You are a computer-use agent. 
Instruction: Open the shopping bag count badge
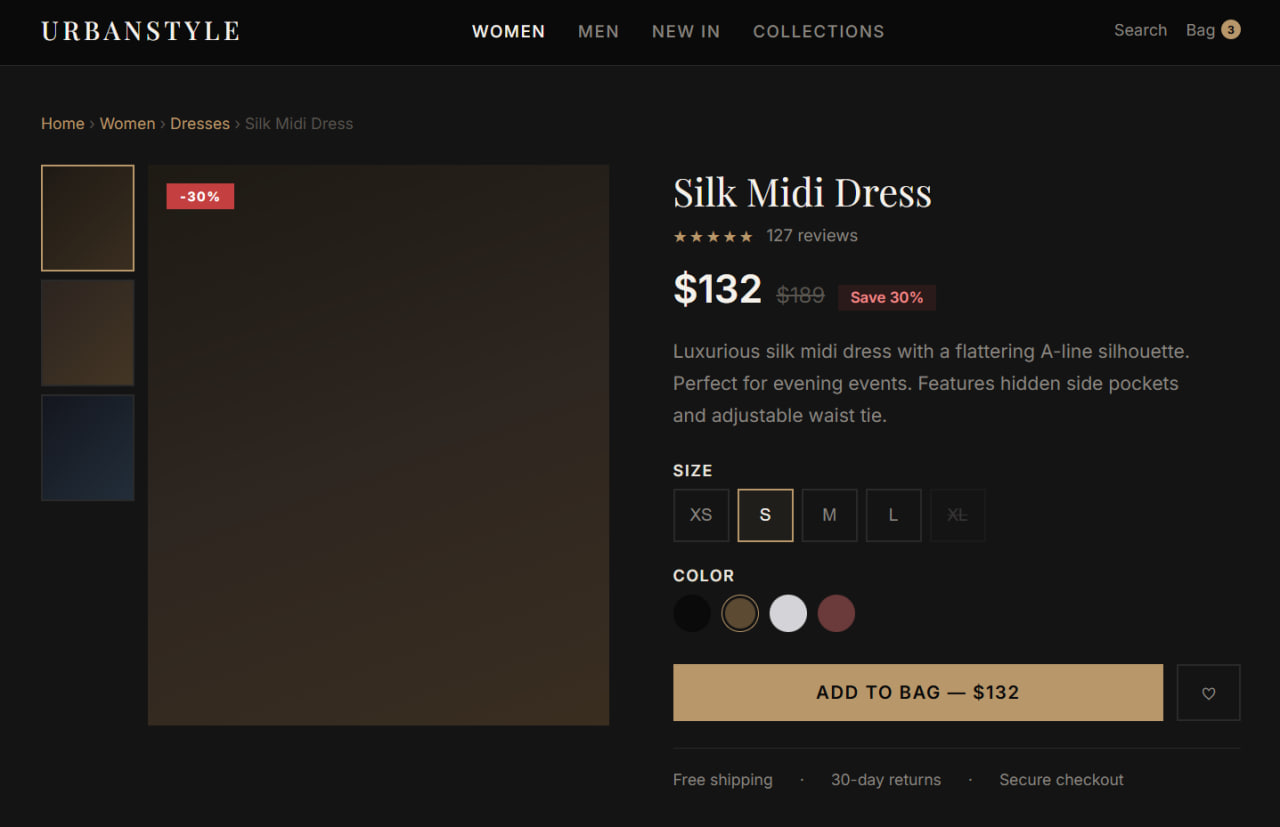point(1231,30)
